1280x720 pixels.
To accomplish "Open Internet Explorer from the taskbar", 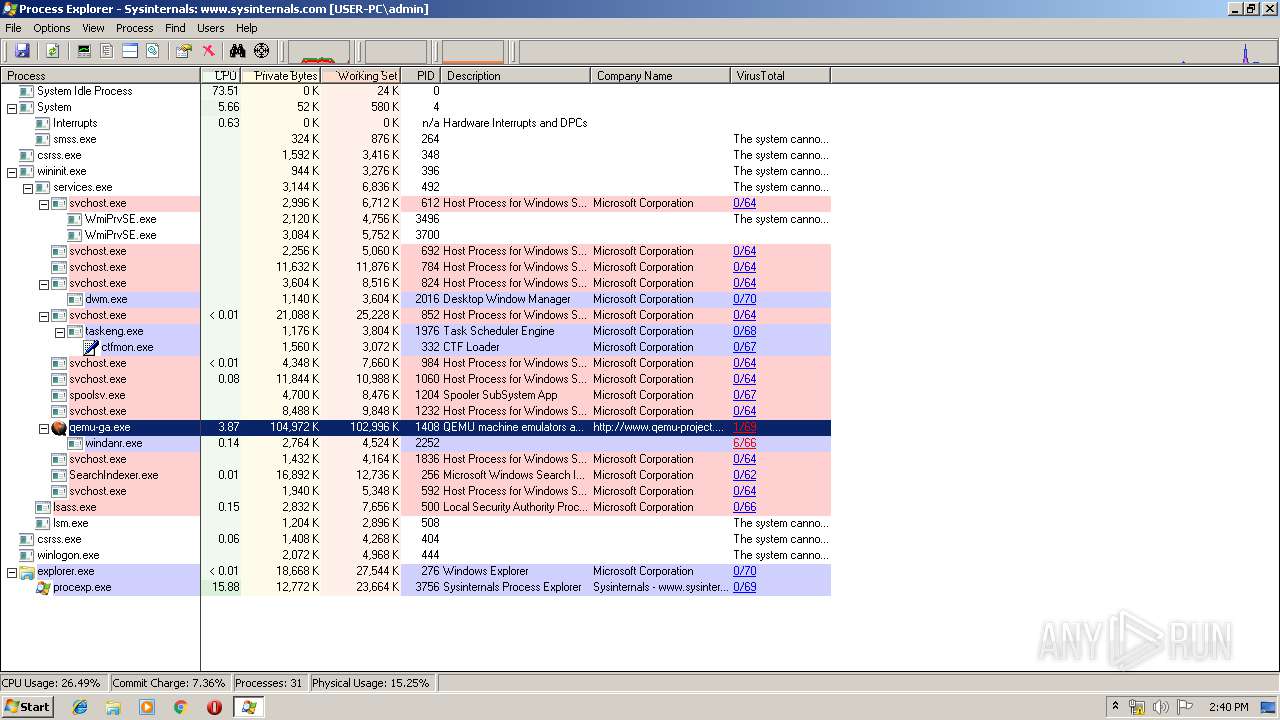I will (80, 707).
